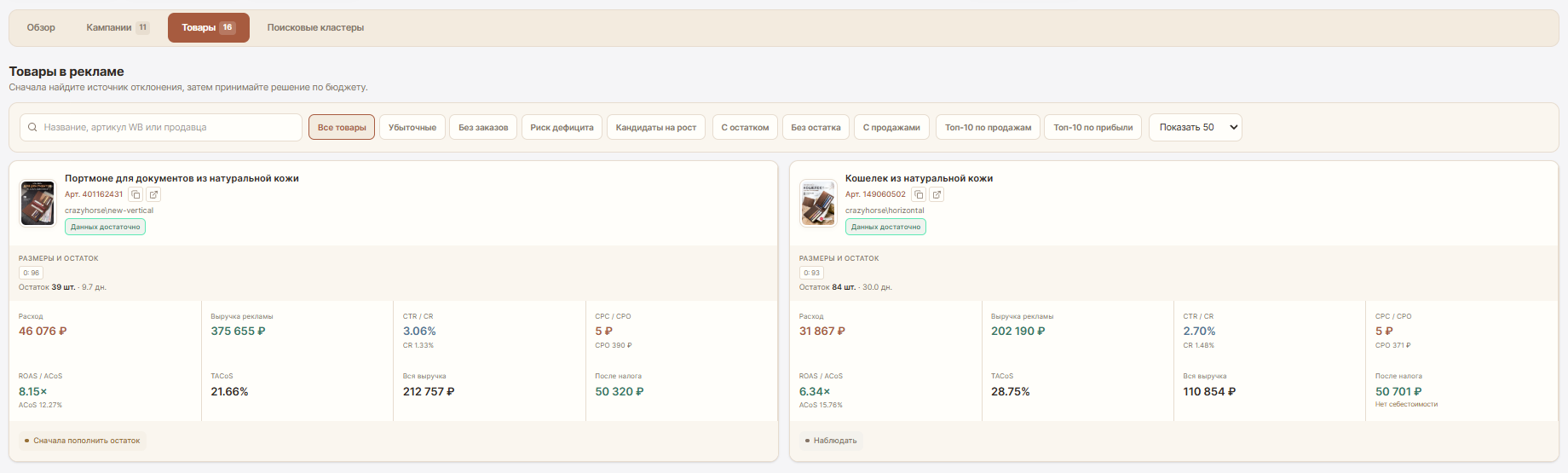The width and height of the screenshot is (1568, 473).
Task: Apply the С остатком filter
Action: click(x=745, y=127)
